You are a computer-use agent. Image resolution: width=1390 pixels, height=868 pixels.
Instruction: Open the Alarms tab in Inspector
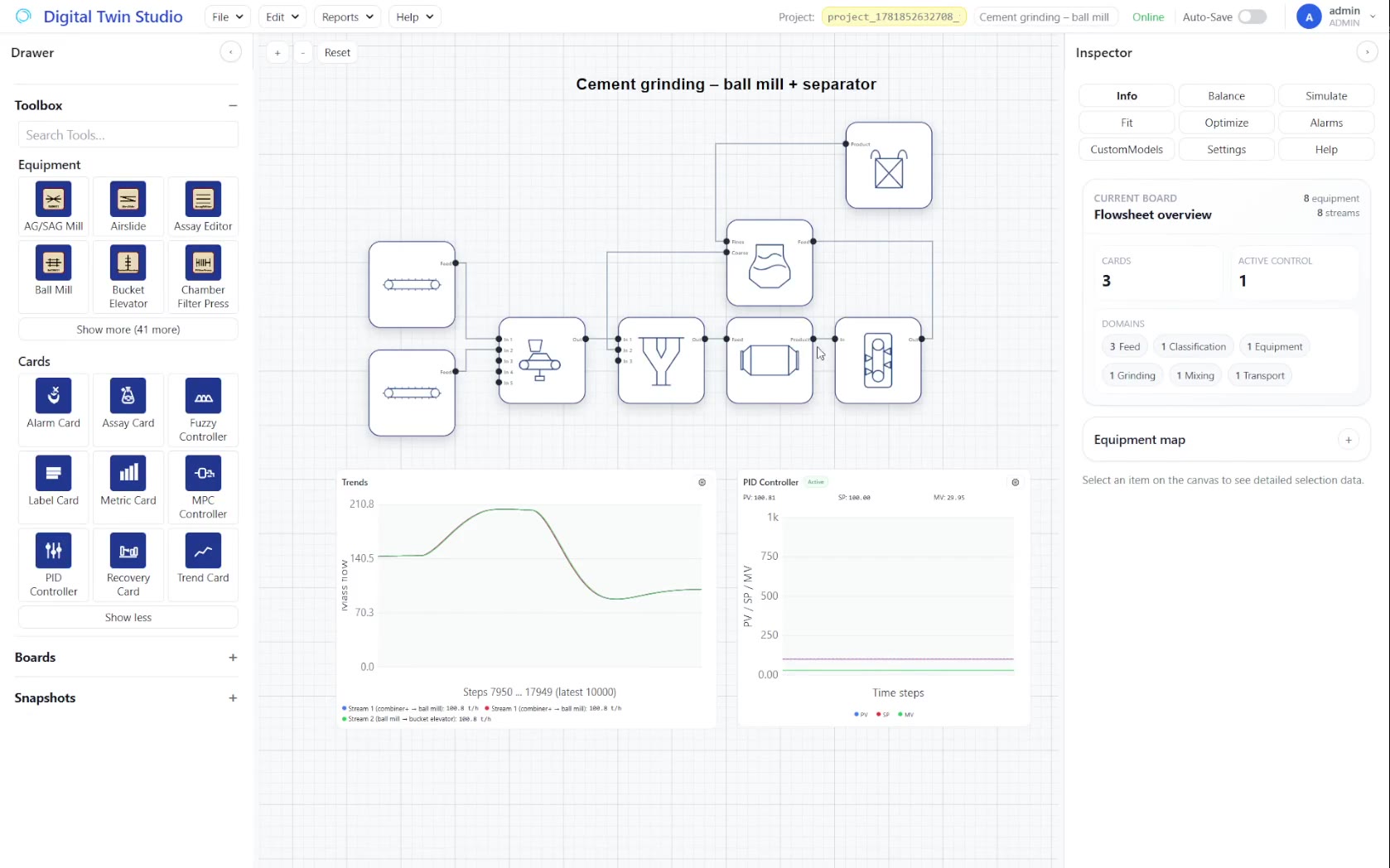coord(1326,123)
